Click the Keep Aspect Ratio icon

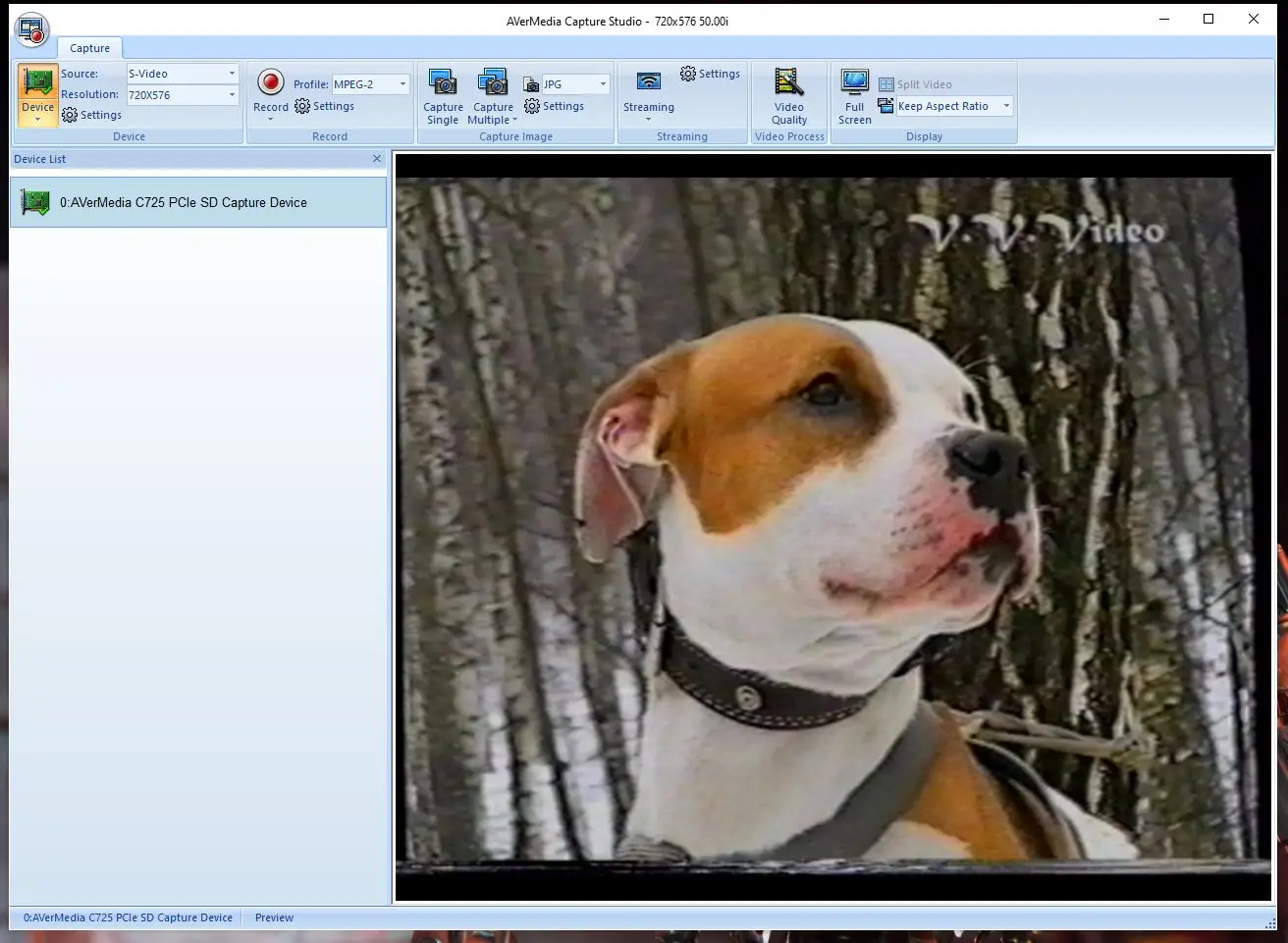[x=885, y=106]
